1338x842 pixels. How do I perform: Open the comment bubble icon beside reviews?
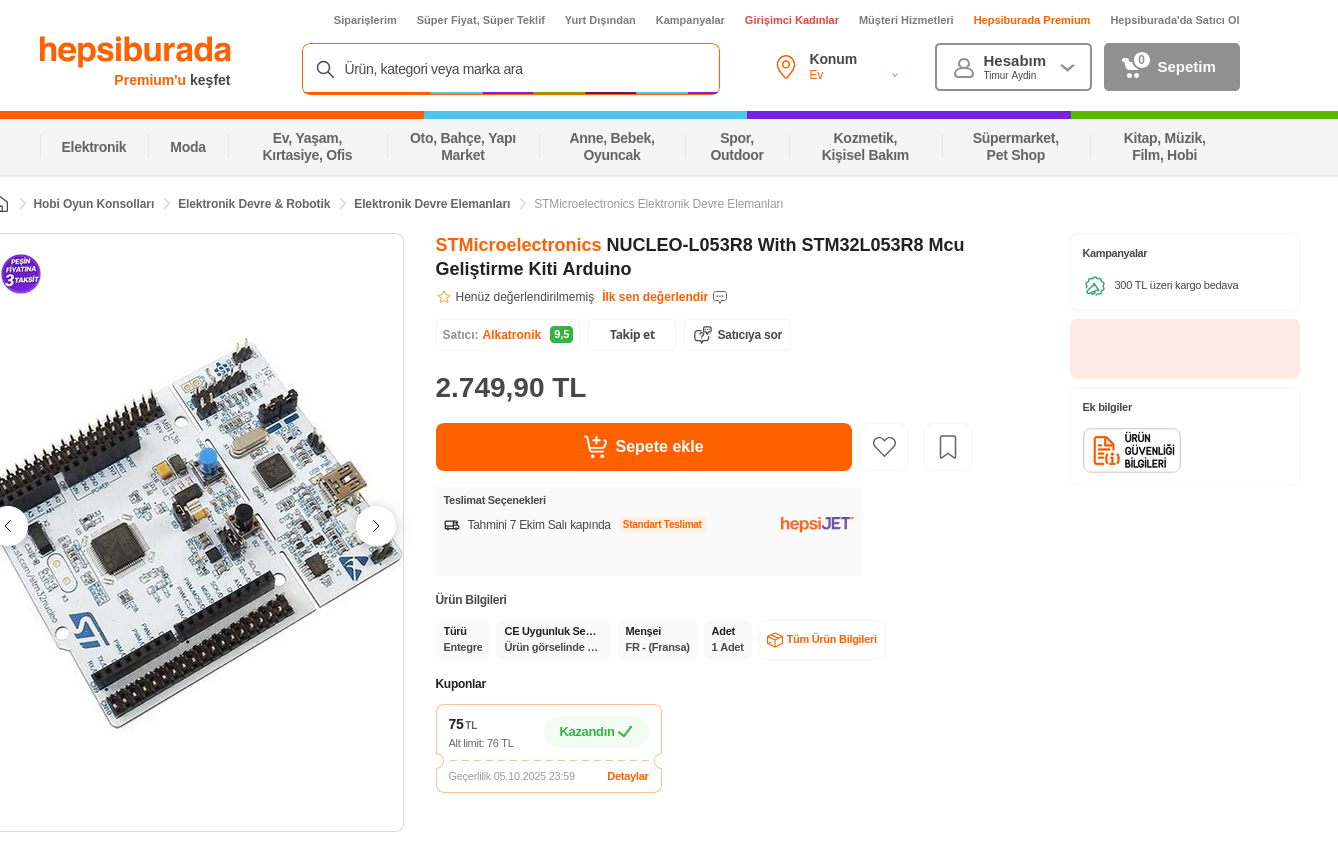(x=720, y=297)
